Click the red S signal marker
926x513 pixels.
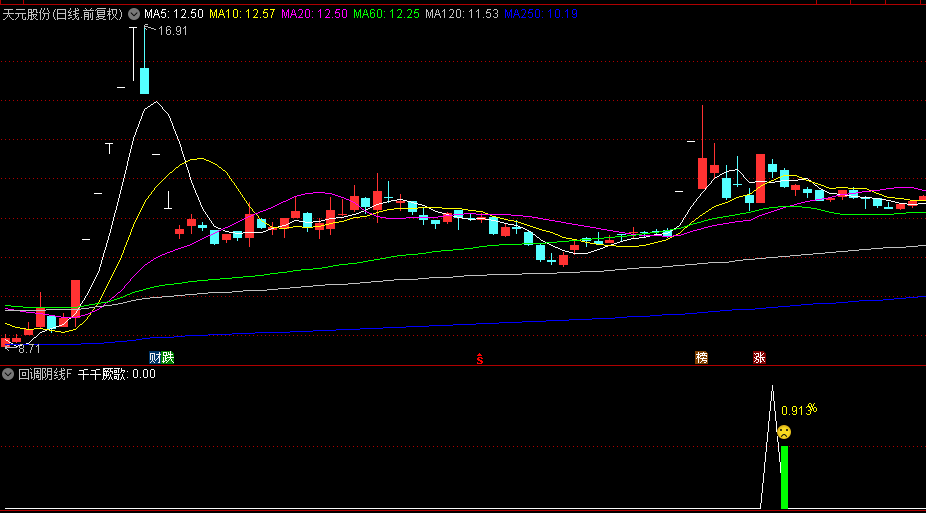pyautogui.click(x=480, y=358)
